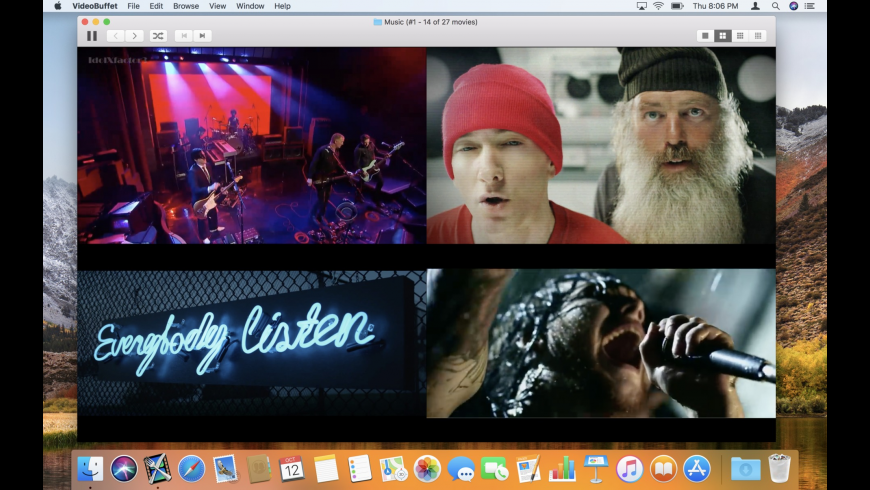Open Numbers from the dock
The height and width of the screenshot is (490, 870).
[x=562, y=469]
